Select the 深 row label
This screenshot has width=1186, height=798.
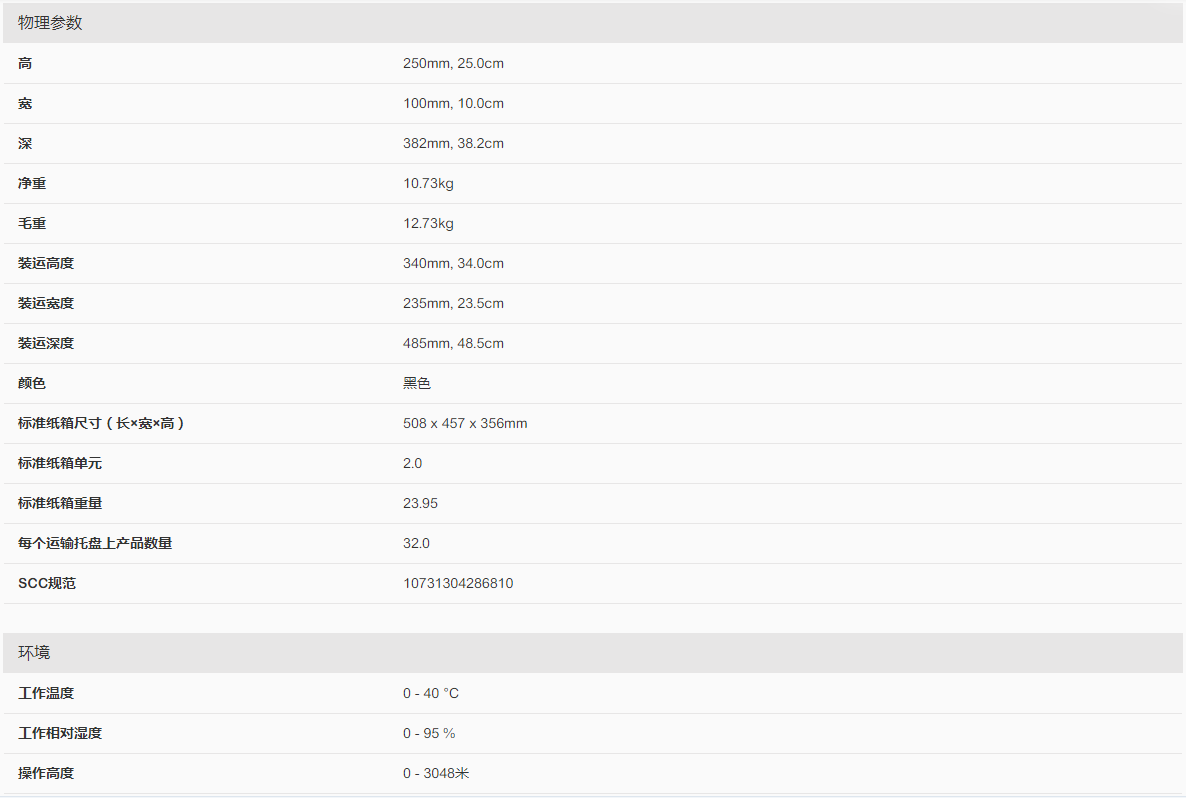click(x=25, y=144)
